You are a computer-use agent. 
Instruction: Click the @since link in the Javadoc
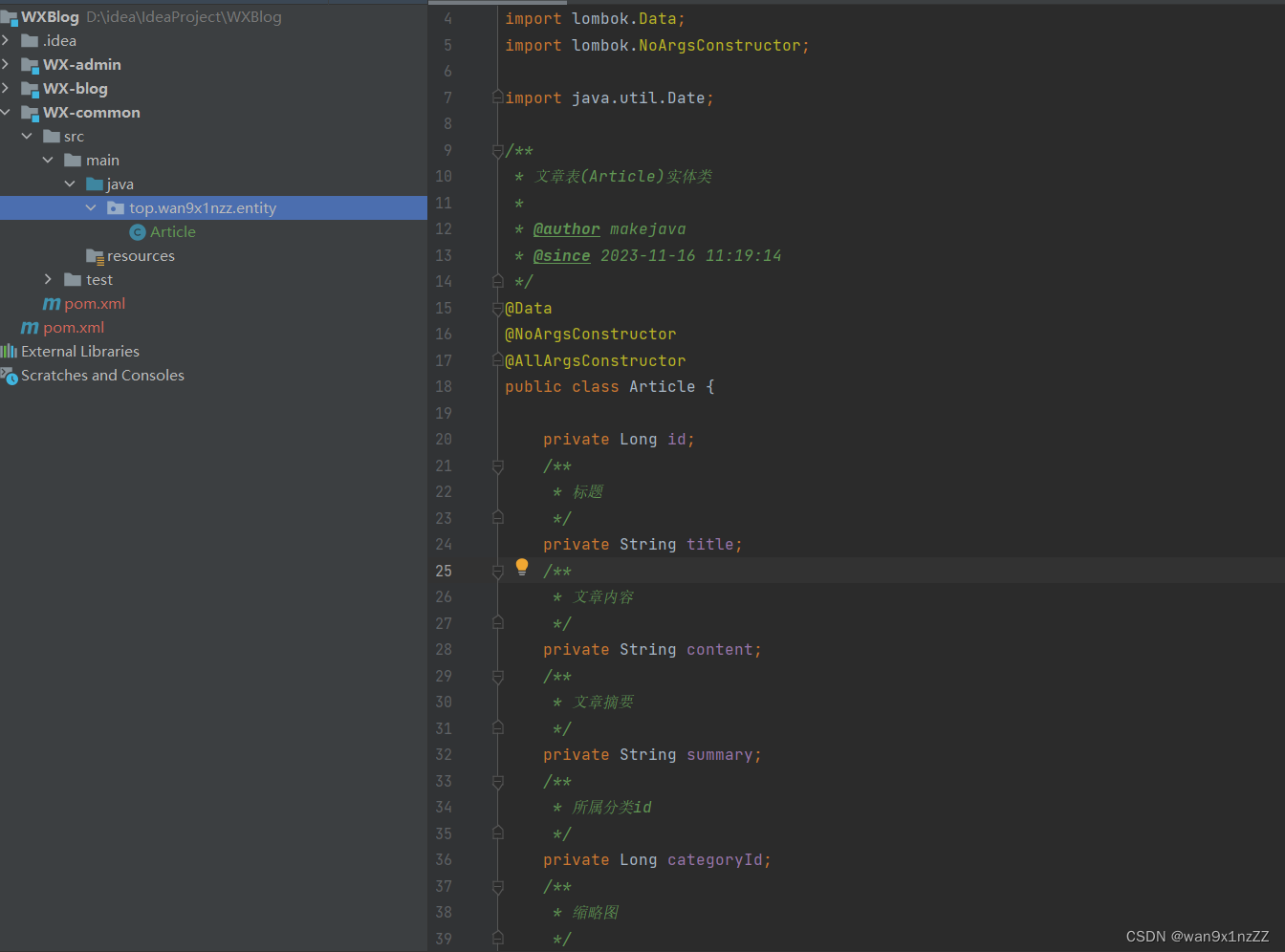pos(561,255)
